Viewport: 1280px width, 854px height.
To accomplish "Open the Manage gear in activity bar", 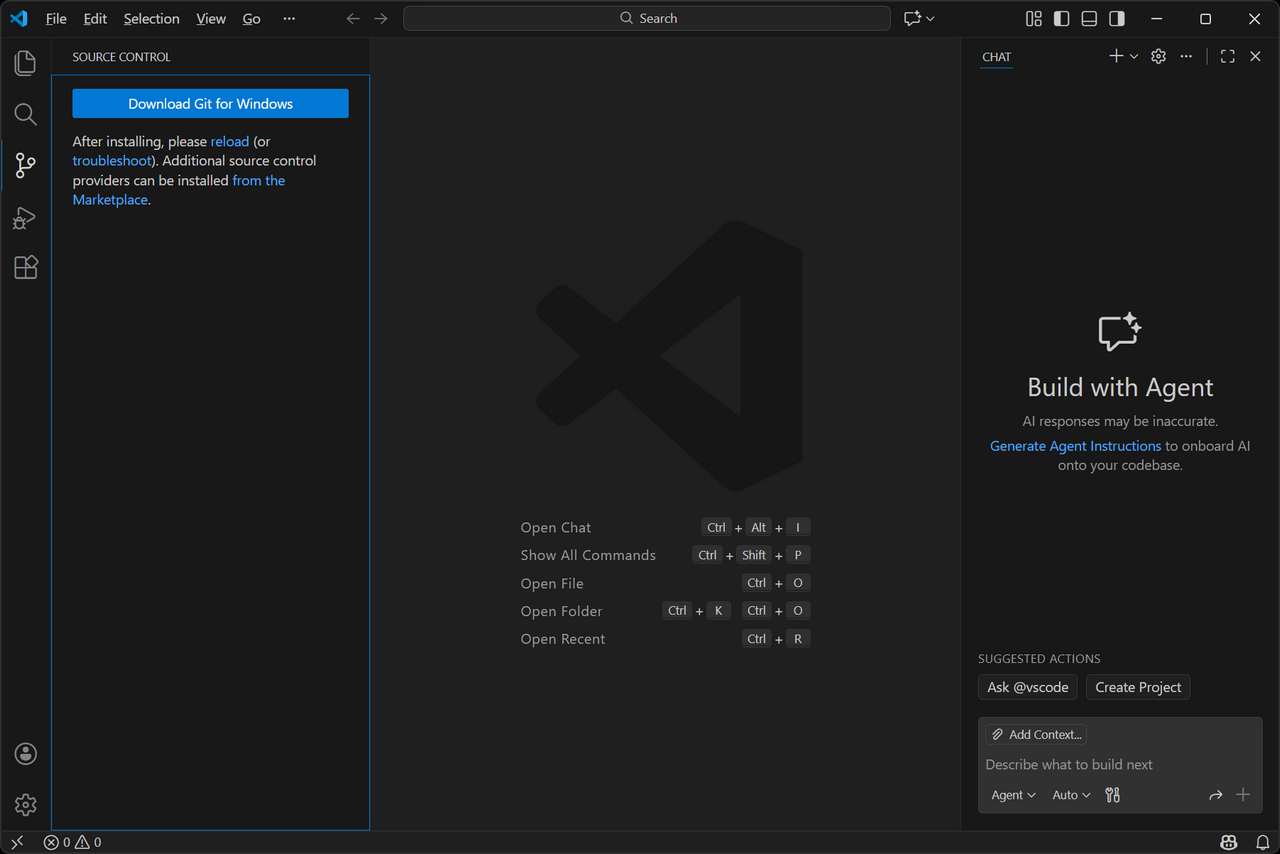I will coord(26,804).
